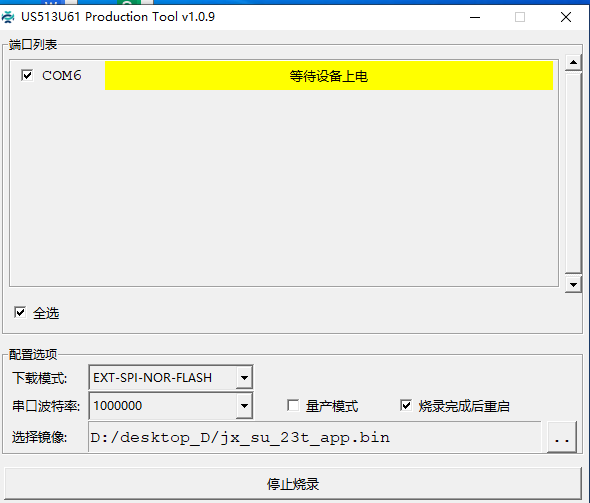Select the COM6 port label
This screenshot has height=503, width=590.
click(x=62, y=76)
